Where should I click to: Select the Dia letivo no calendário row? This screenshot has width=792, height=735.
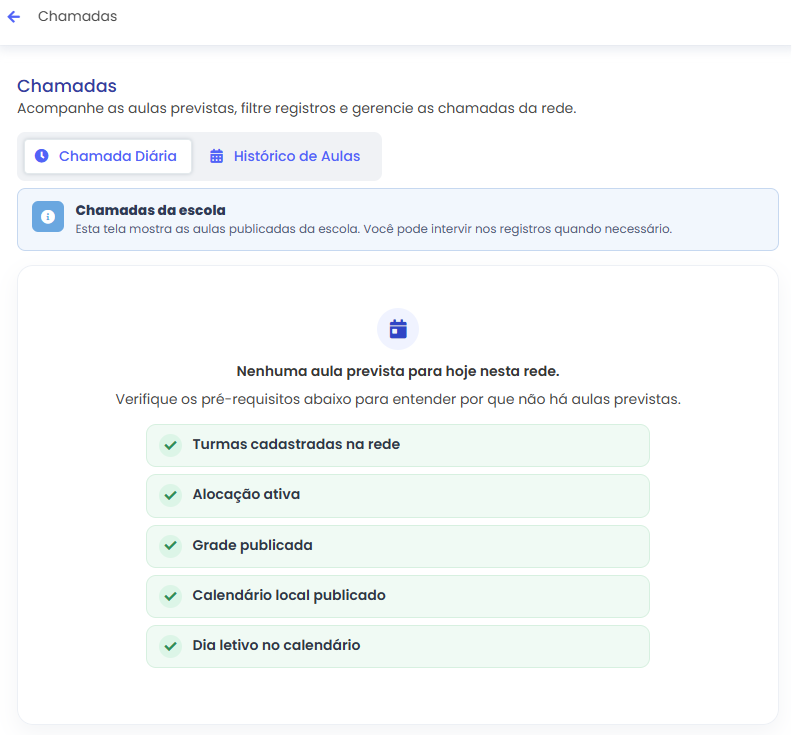[x=398, y=646]
